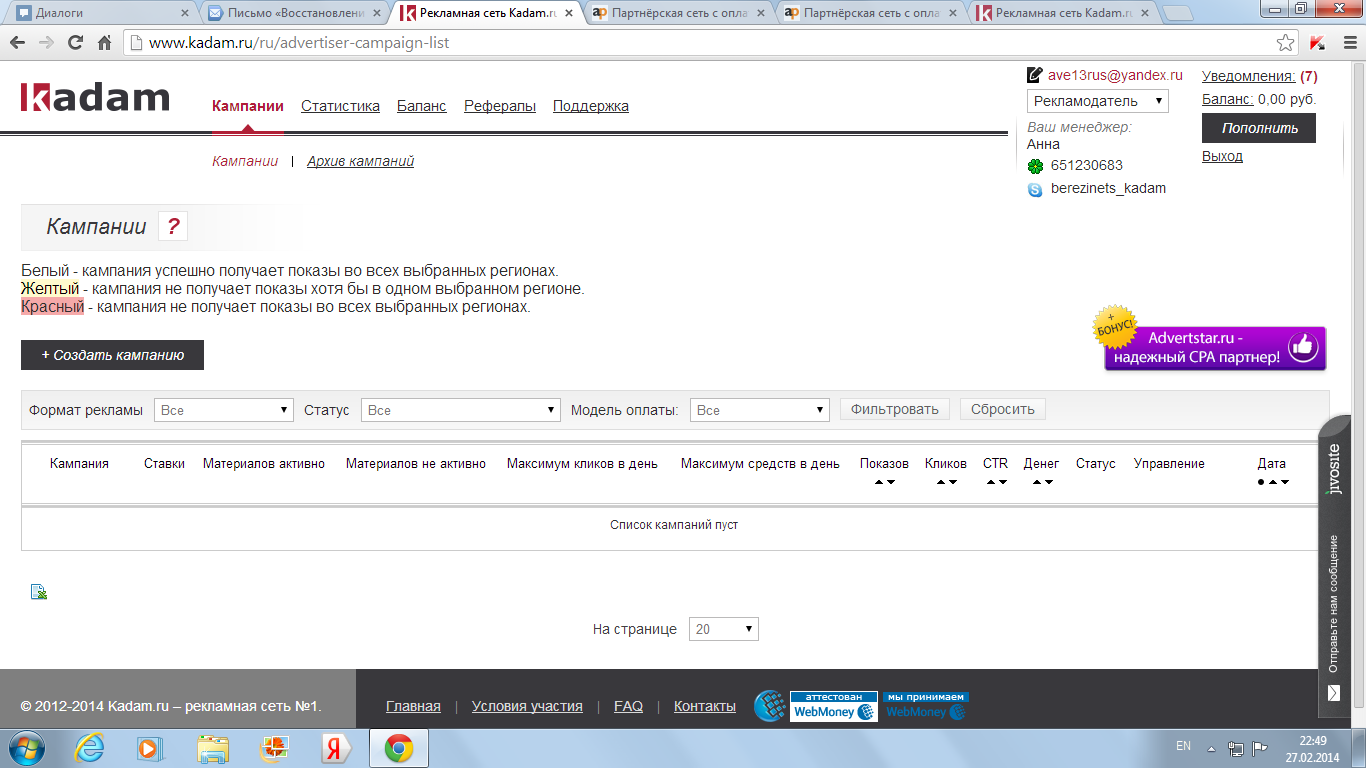
Task: Open the Рекламодатель role dropdown
Action: coord(1098,101)
